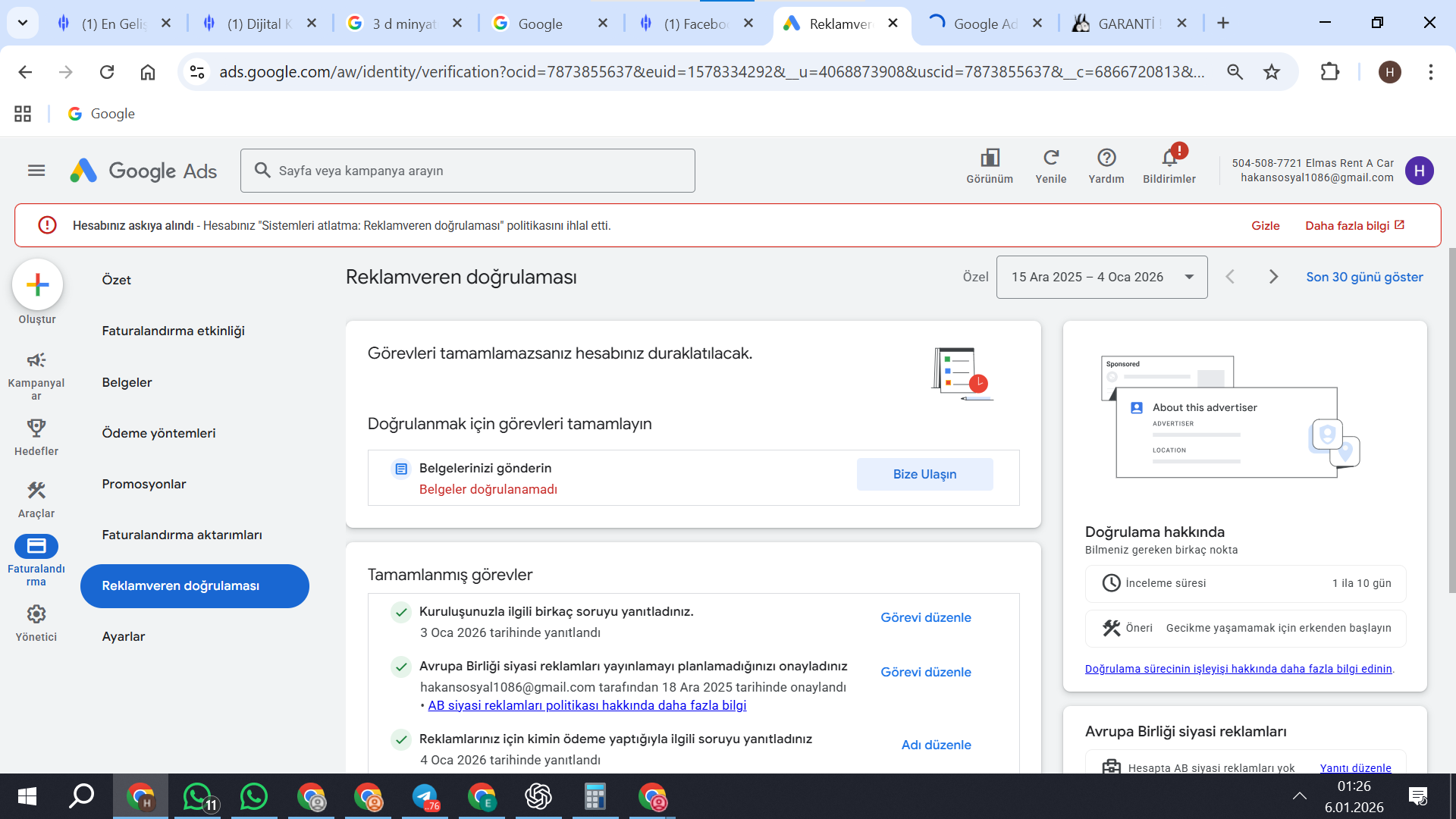Click the browser address bar URL
This screenshot has width=1456, height=819.
tap(712, 72)
